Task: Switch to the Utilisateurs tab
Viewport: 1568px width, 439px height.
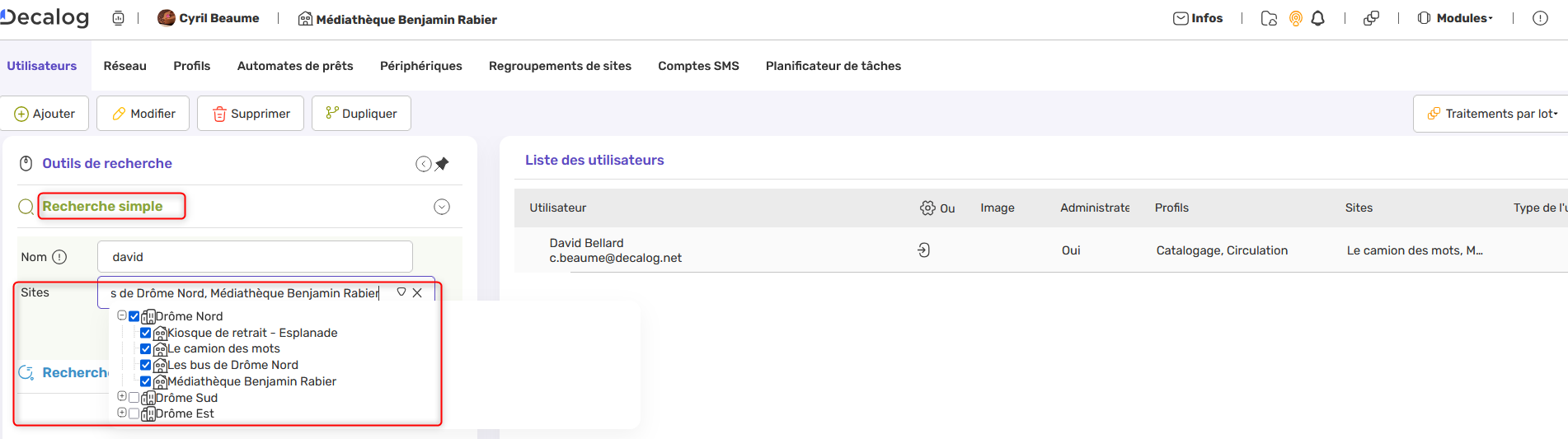Action: pyautogui.click(x=42, y=66)
